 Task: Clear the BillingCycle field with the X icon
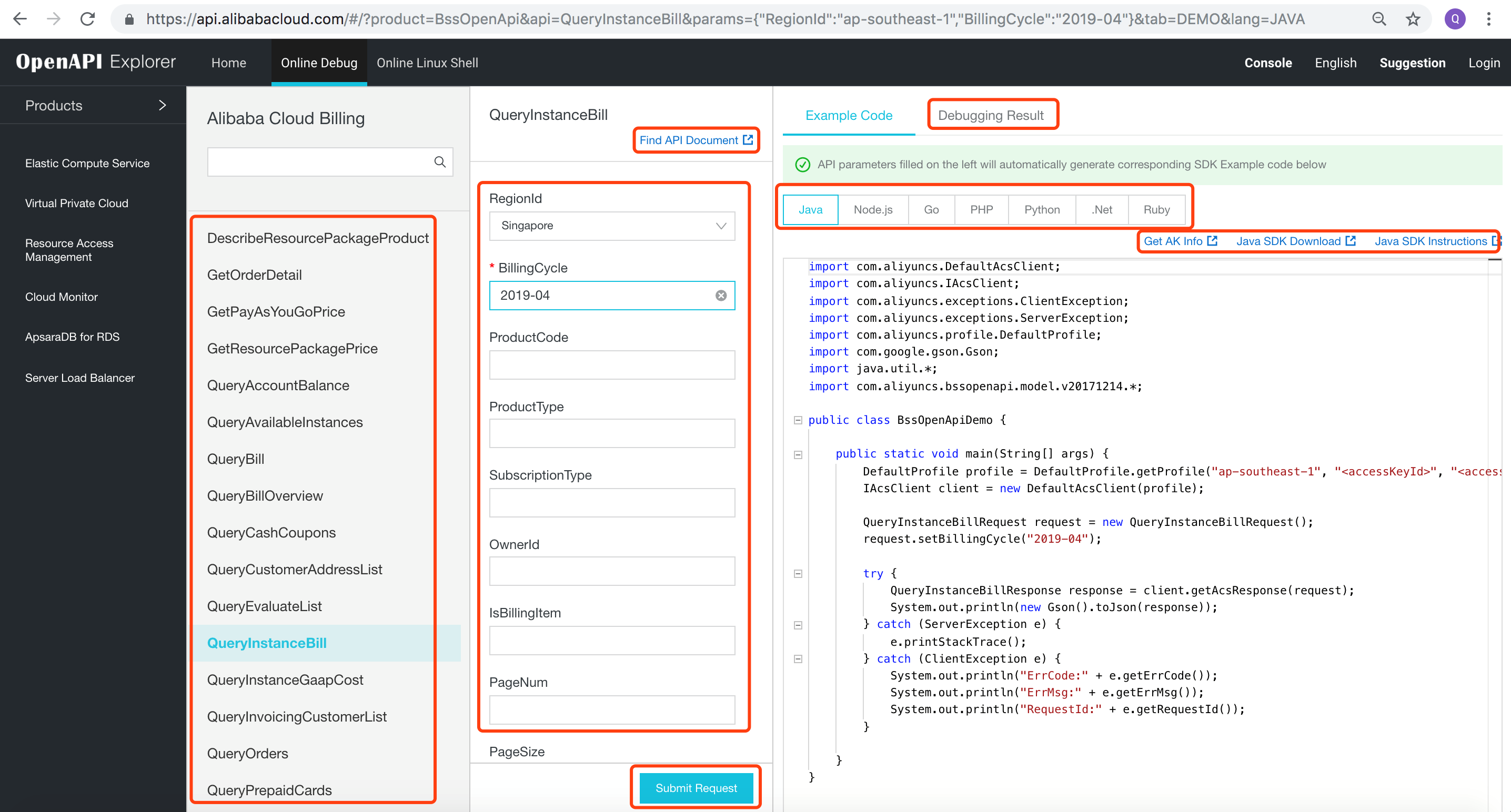(721, 296)
